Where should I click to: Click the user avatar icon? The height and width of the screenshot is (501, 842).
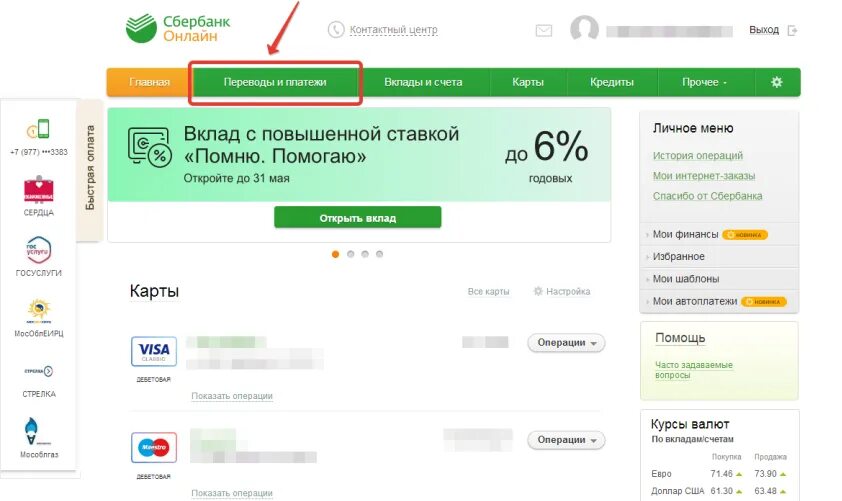(x=584, y=28)
